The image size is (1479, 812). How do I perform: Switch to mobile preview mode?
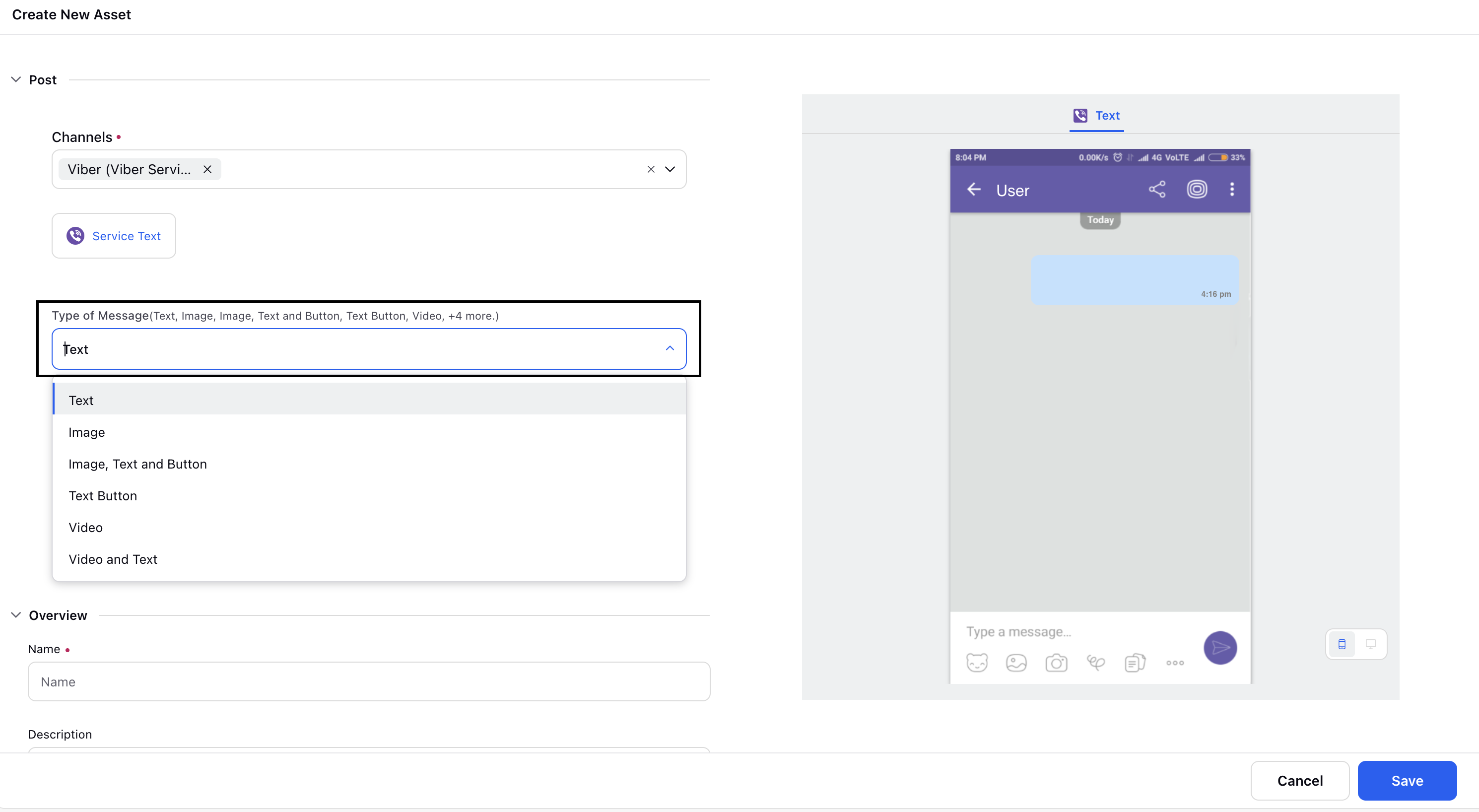pos(1342,644)
